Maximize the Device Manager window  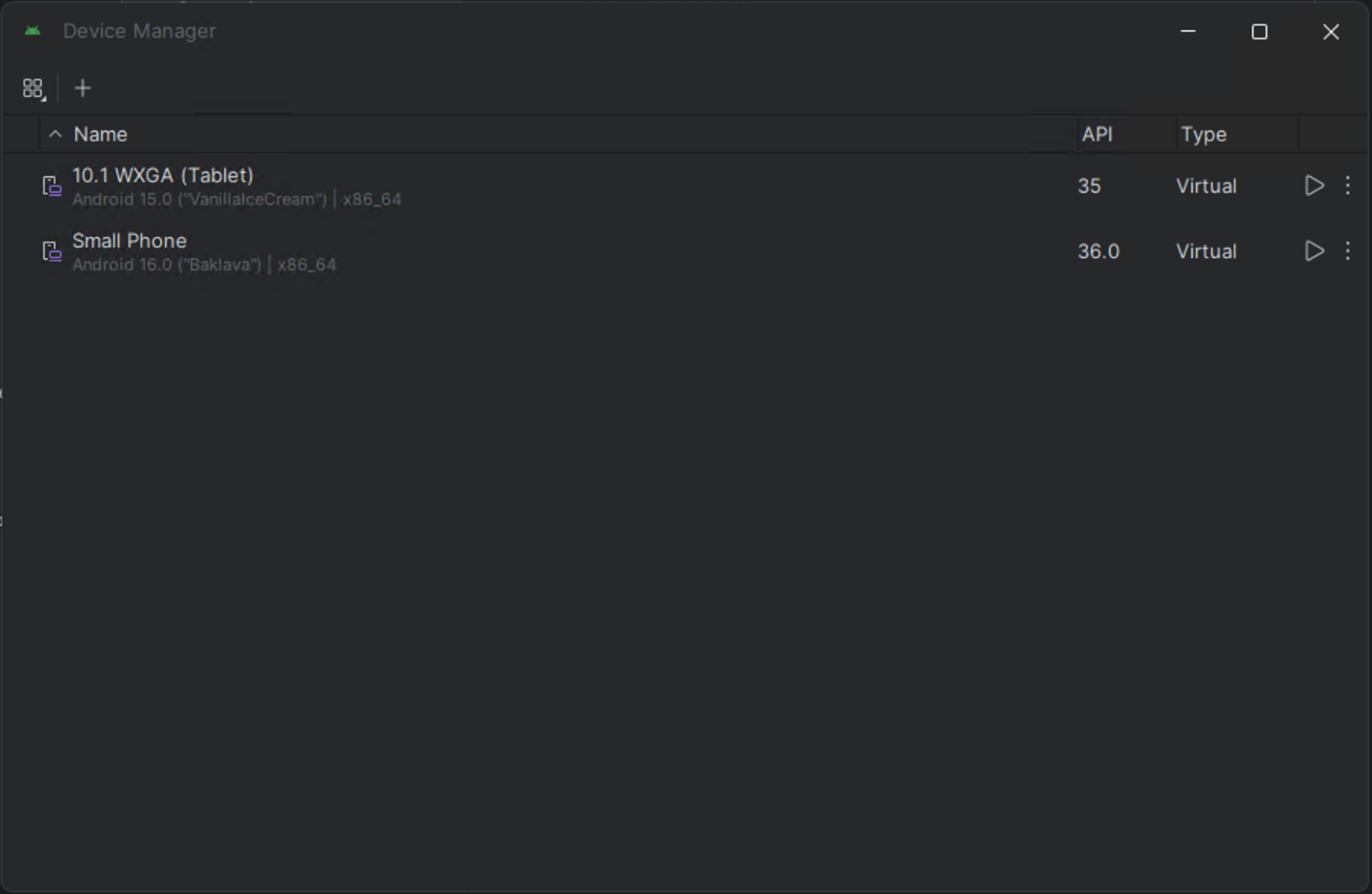1259,32
